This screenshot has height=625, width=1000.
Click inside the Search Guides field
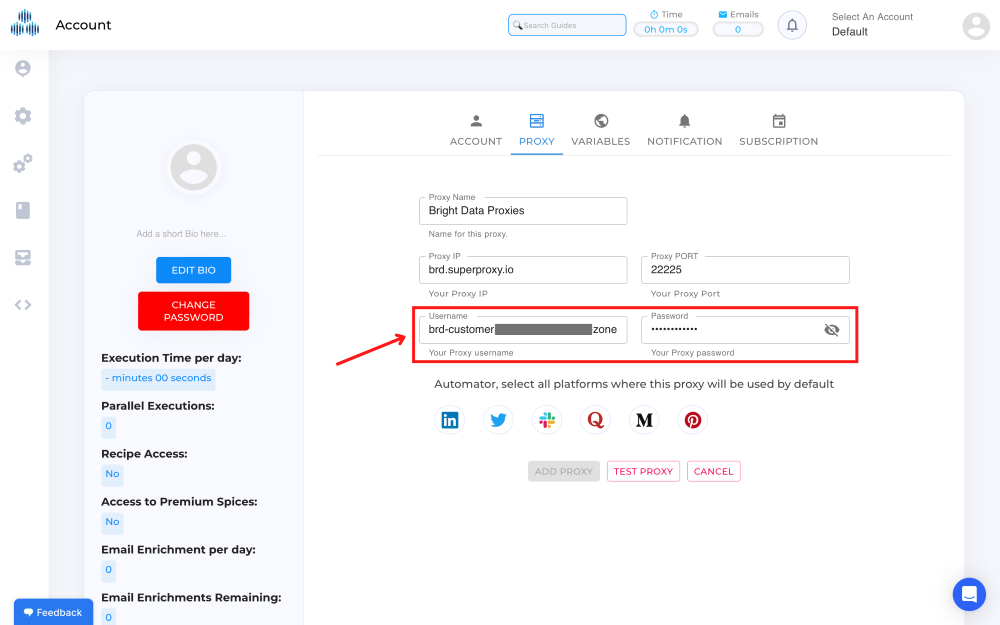click(567, 24)
